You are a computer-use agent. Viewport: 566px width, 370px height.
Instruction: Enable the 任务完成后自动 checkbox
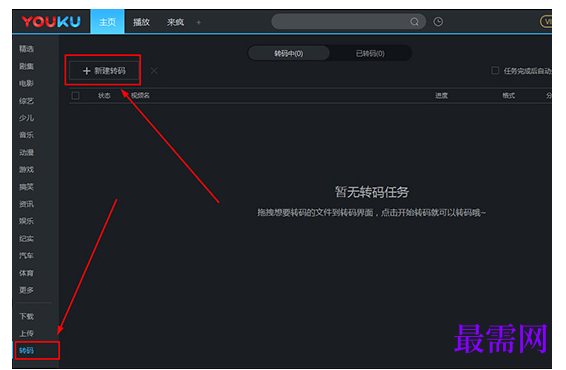[495, 70]
